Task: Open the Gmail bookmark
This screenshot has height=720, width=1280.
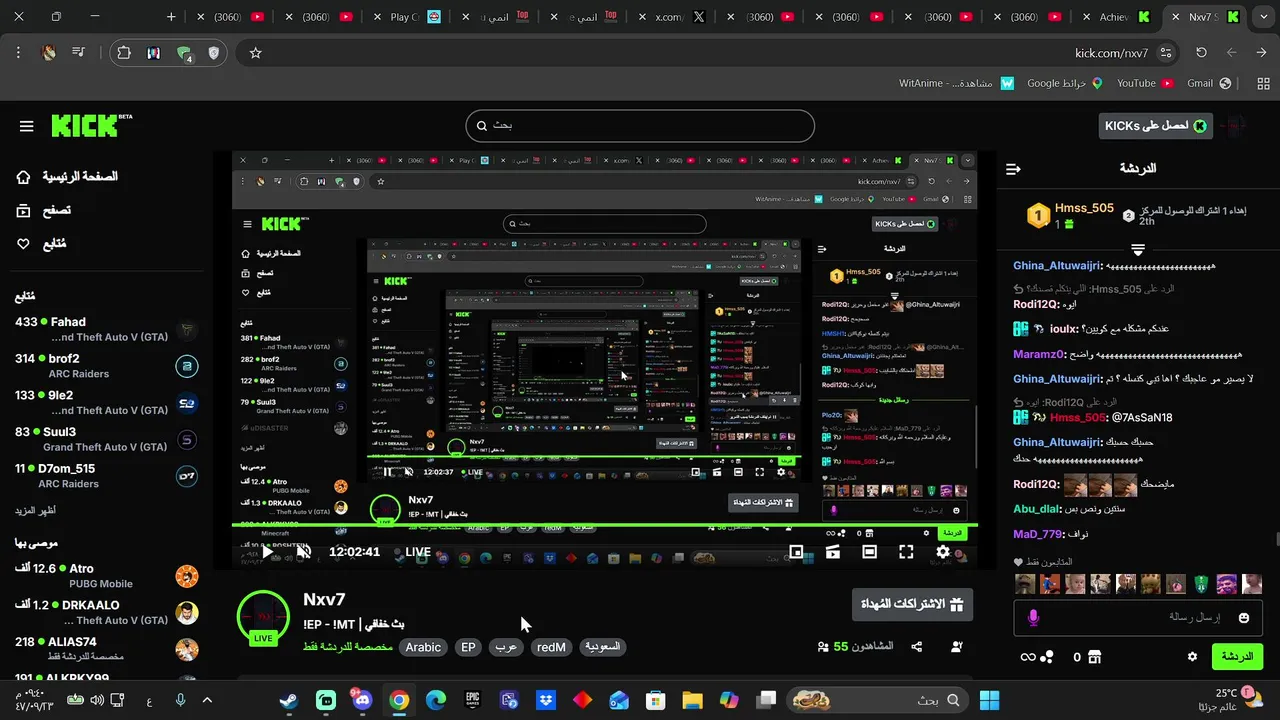Action: pos(1209,83)
